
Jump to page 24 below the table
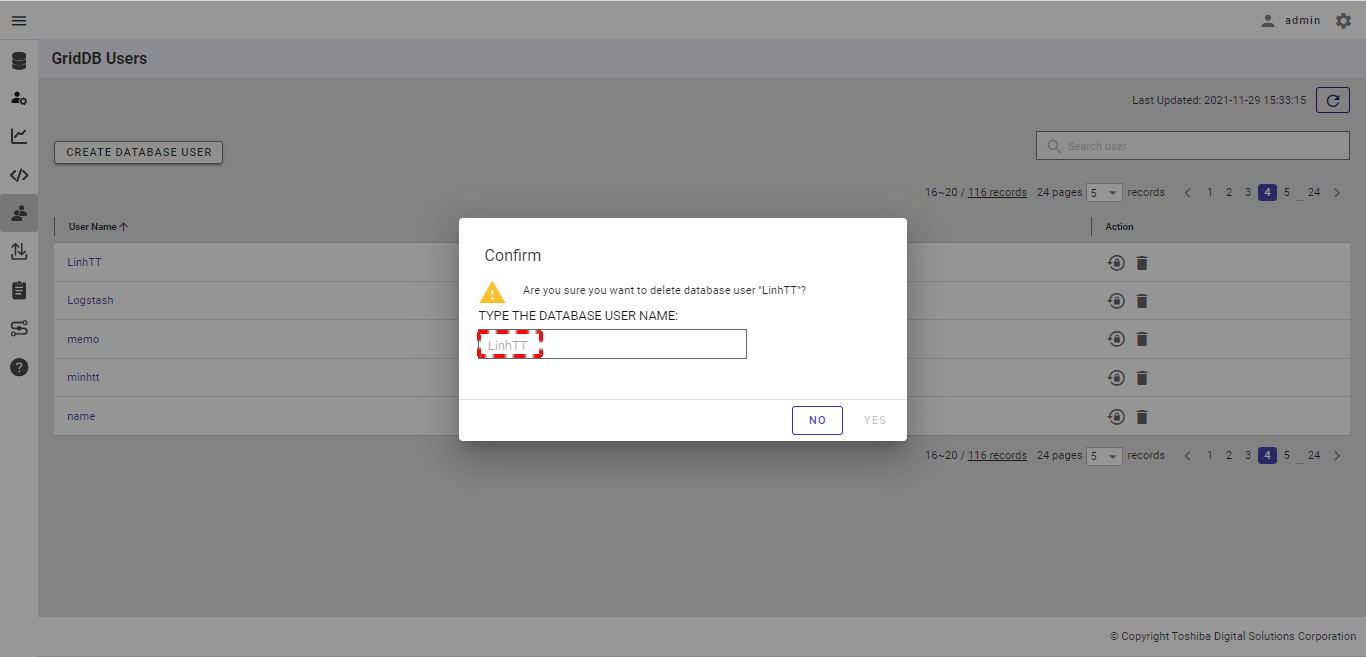click(x=1314, y=456)
